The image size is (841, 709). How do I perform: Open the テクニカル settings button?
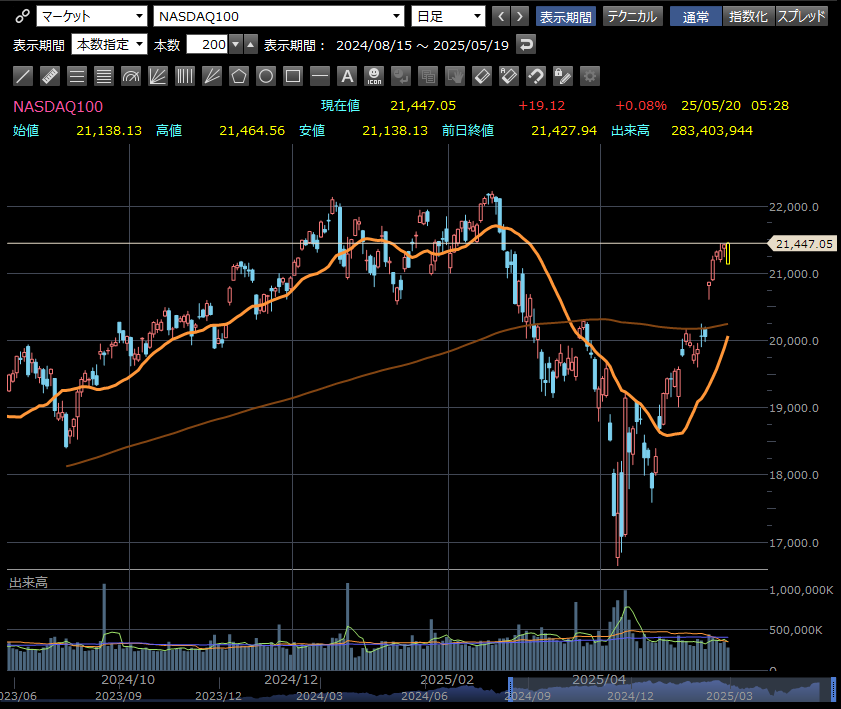pyautogui.click(x=633, y=17)
